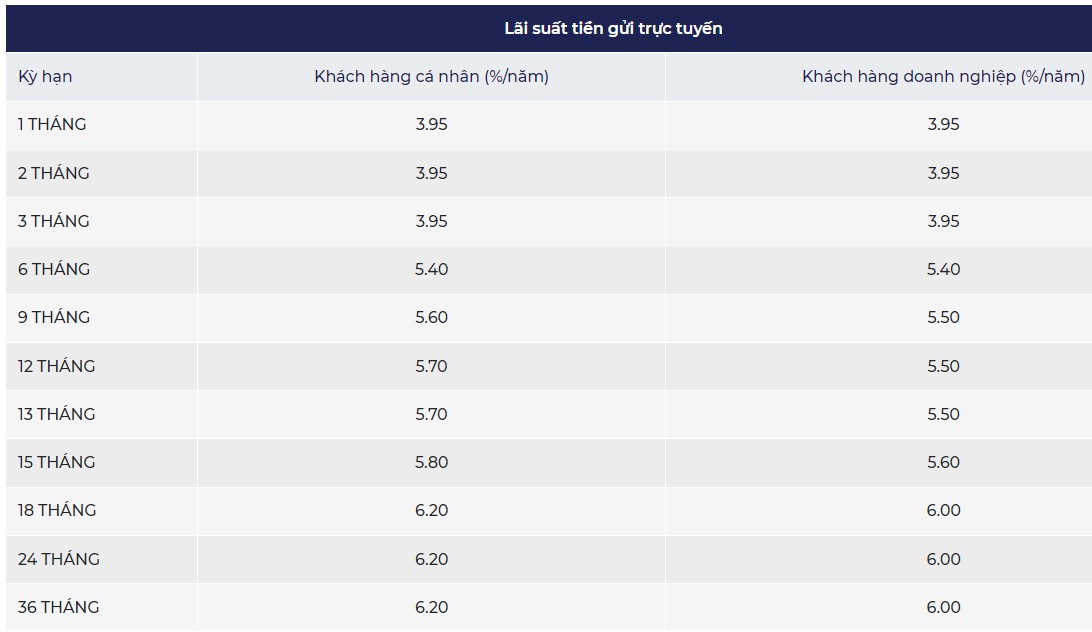Viewport: 1092px width, 632px height.
Task: Click the "15 THÁNG" term label
Action: tap(56, 462)
